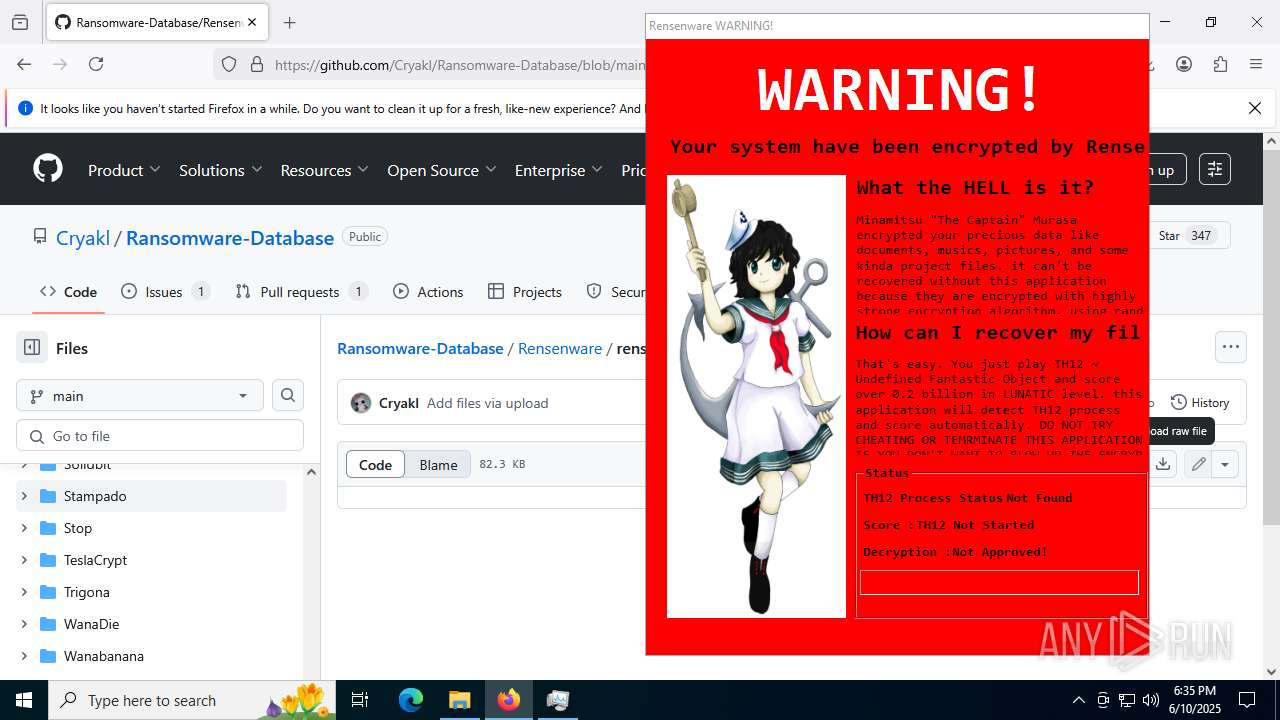Open the Cryakl owner link
The width and height of the screenshot is (1280, 720).
[83, 238]
